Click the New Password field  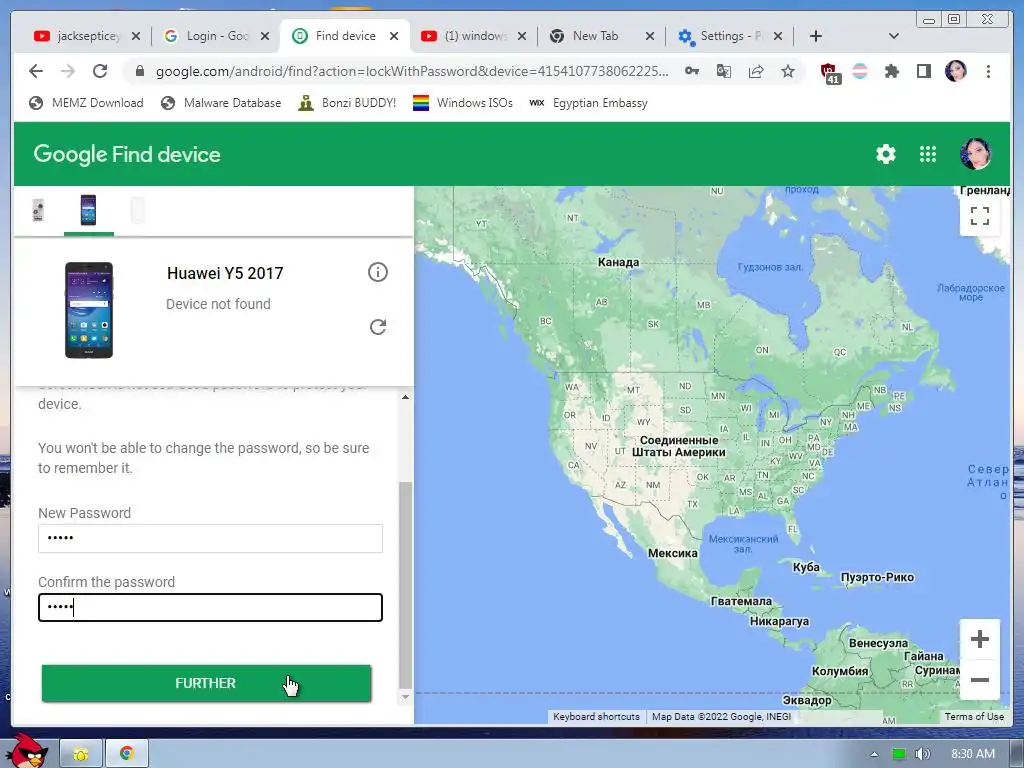(210, 538)
